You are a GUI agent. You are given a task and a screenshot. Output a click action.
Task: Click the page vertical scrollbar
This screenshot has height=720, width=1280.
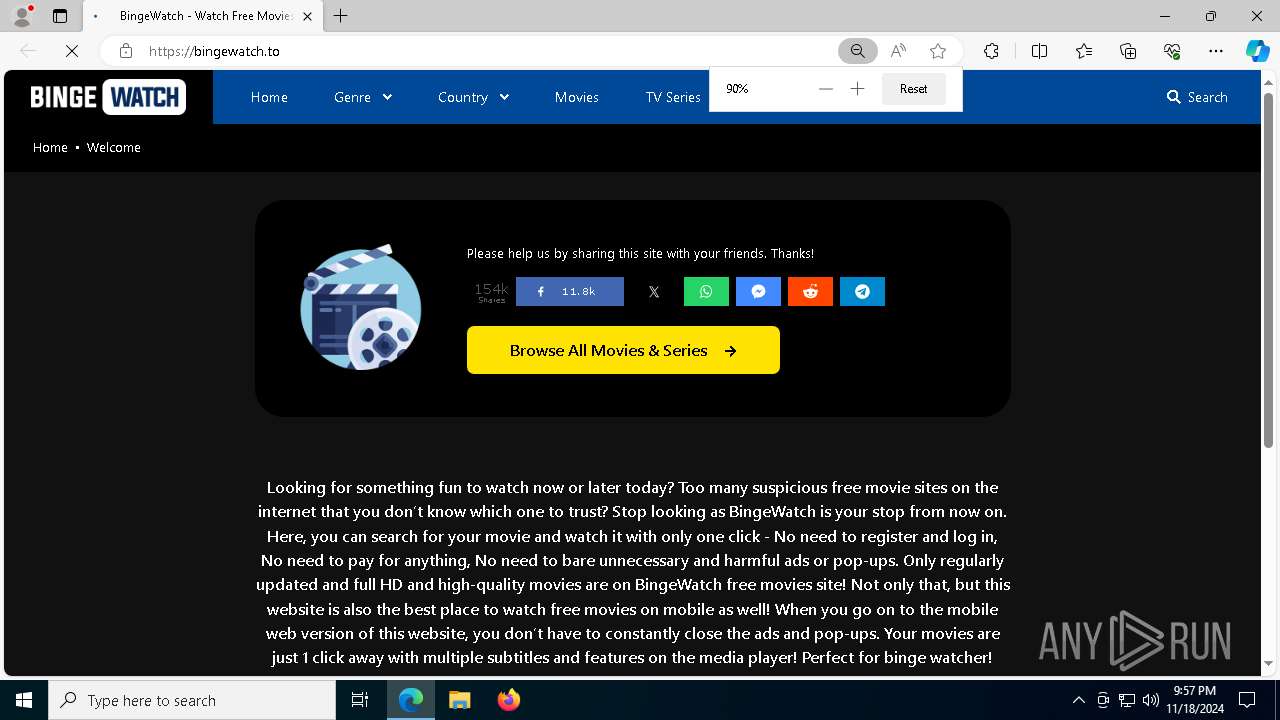click(1269, 270)
